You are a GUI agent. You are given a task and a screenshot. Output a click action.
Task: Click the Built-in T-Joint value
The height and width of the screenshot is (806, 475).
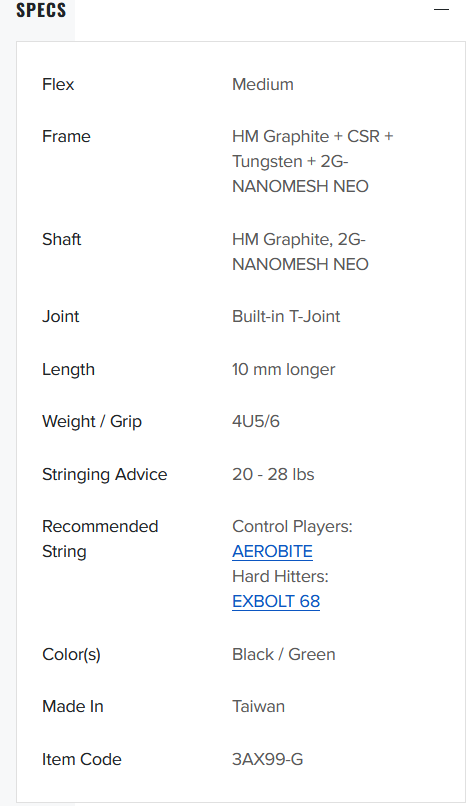click(x=286, y=316)
